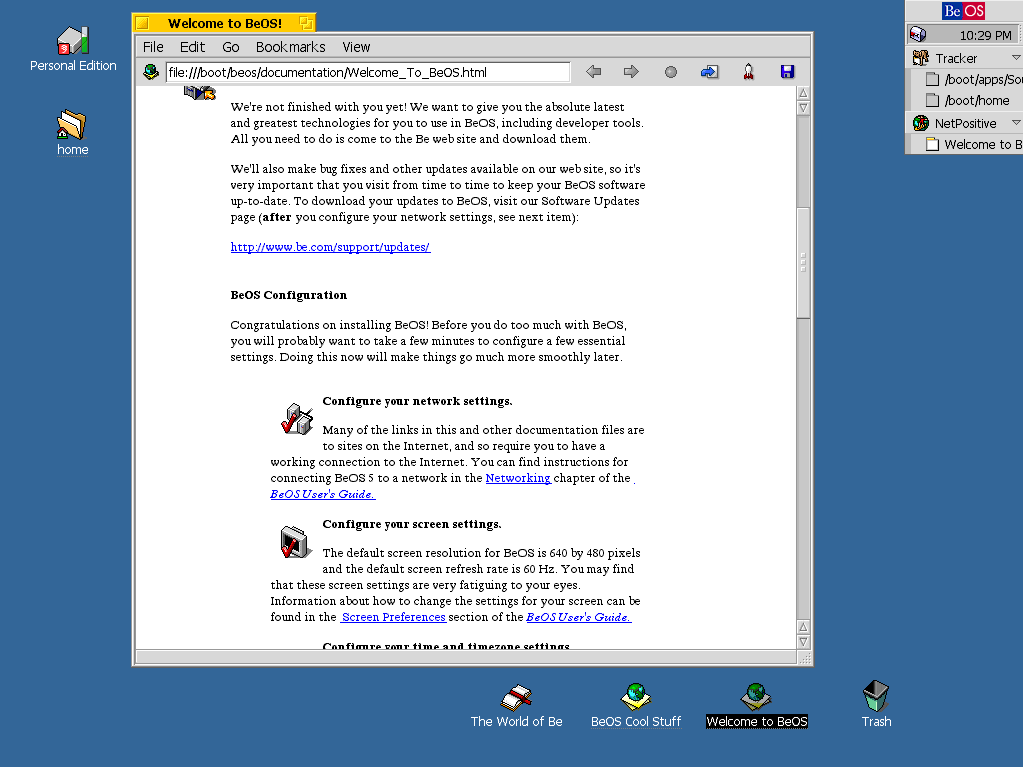Image resolution: width=1024 pixels, height=768 pixels.
Task: Select /boot/apps window entry in Deskbar
Action: pos(974,80)
